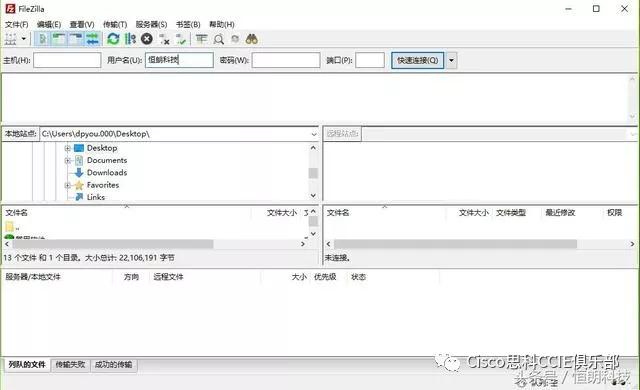640x390 pixels.
Task: Sort local files by 文件名 column header
Action: tap(16, 213)
